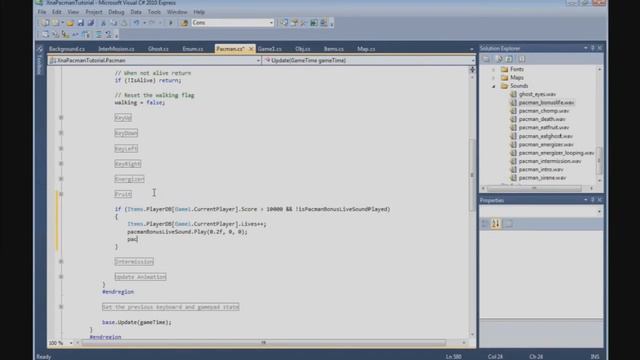Select pacman_death.wav in Solution Explorer
This screenshot has width=640, height=360.
[x=542, y=120]
